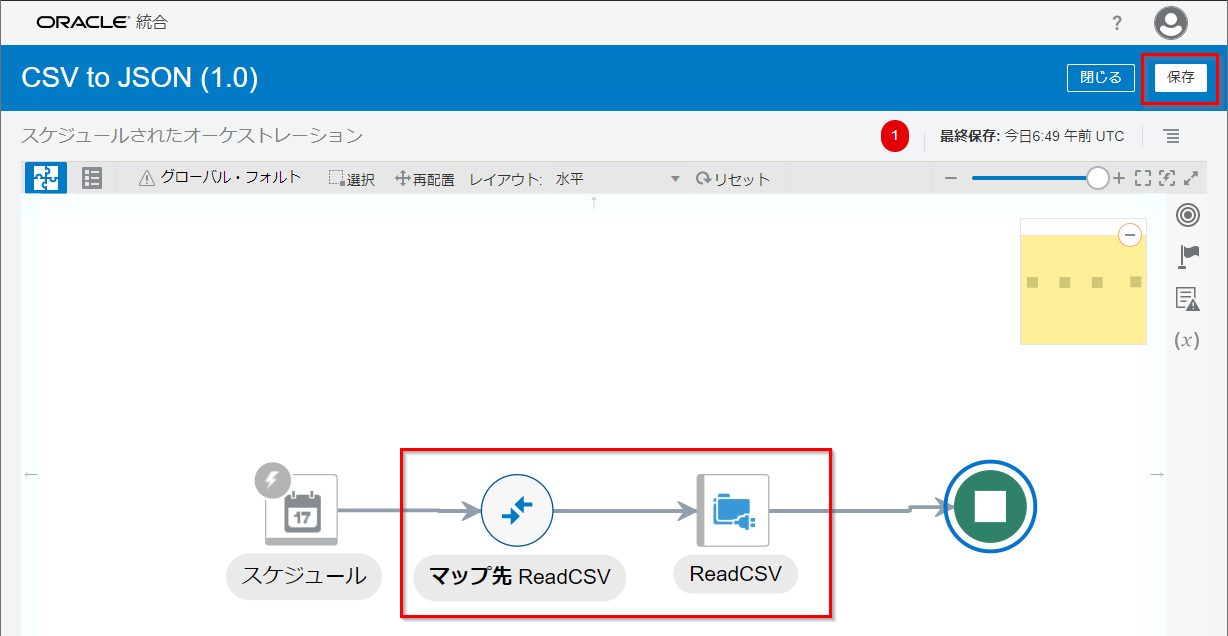Viewport: 1228px width, 636px height.
Task: Click the 保存 save button
Action: pyautogui.click(x=1181, y=77)
